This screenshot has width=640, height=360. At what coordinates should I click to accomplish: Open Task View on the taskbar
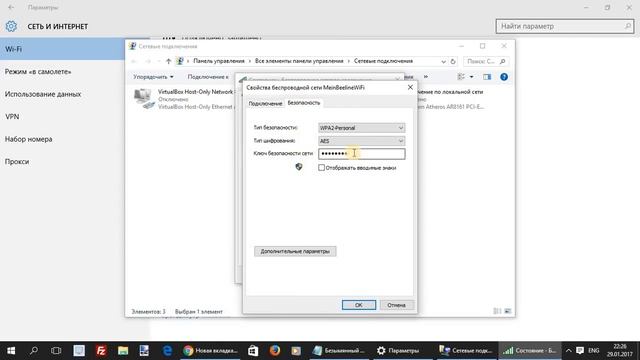56,351
